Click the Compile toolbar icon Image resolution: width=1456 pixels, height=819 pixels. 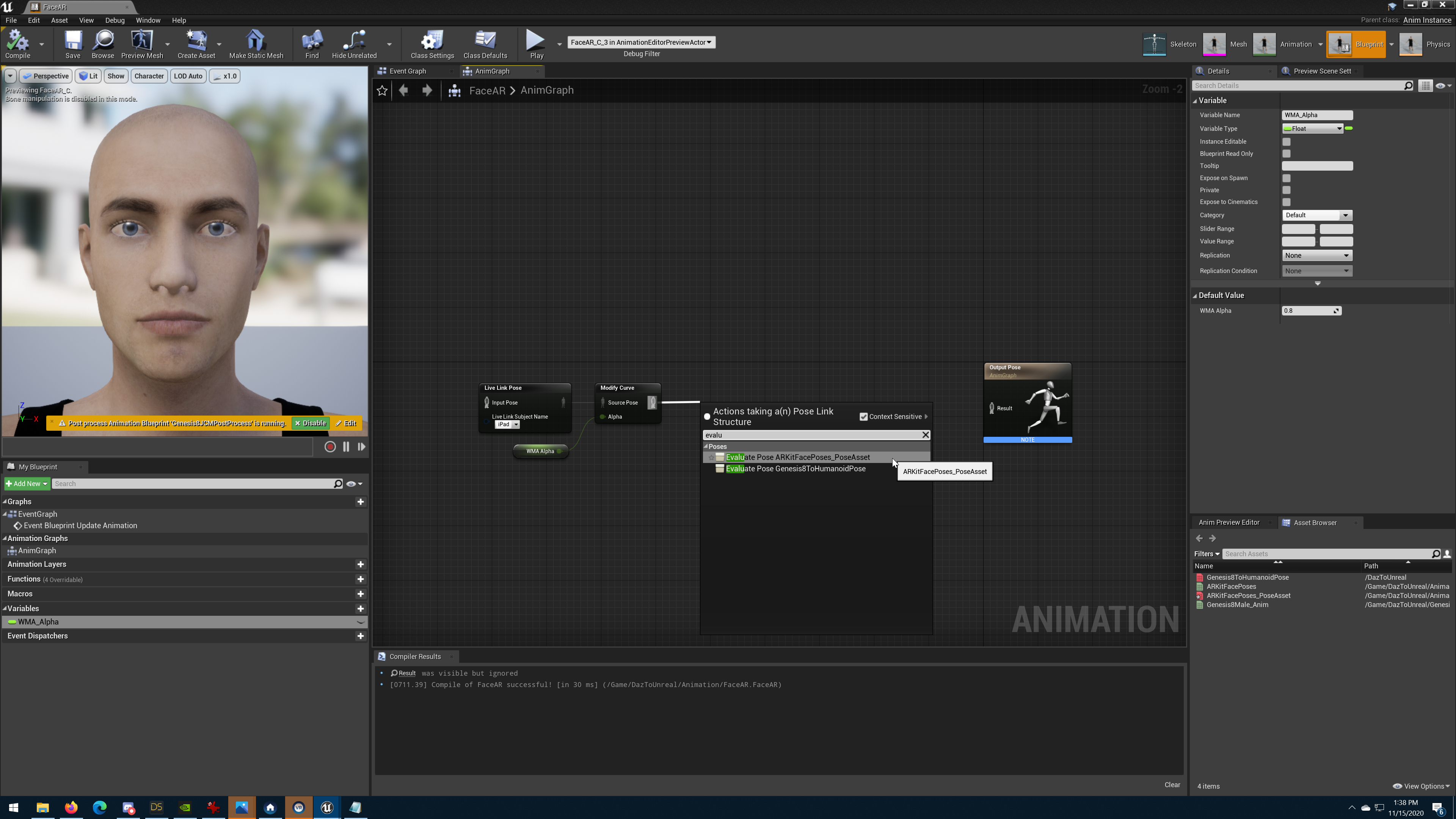tap(17, 44)
